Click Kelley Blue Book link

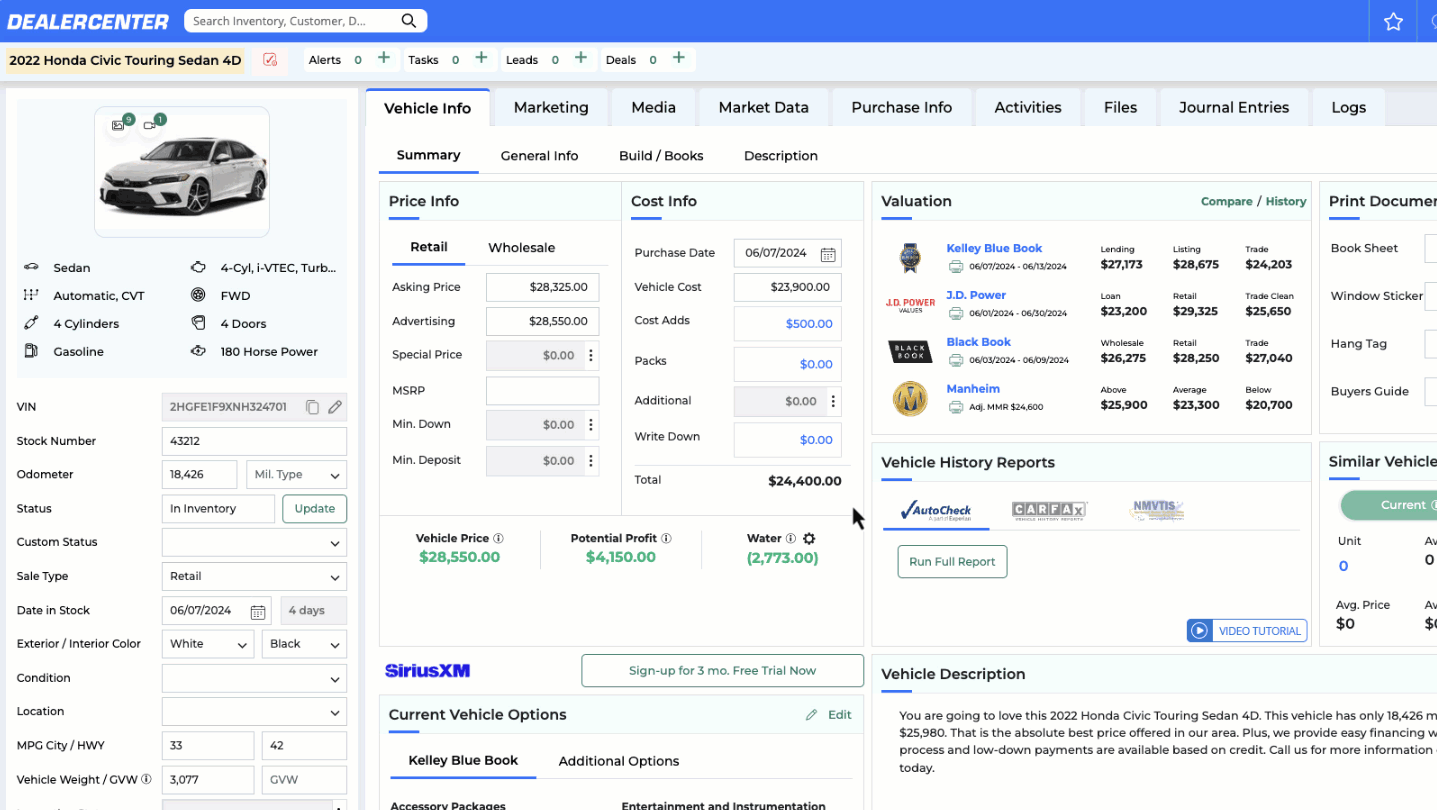tap(994, 248)
